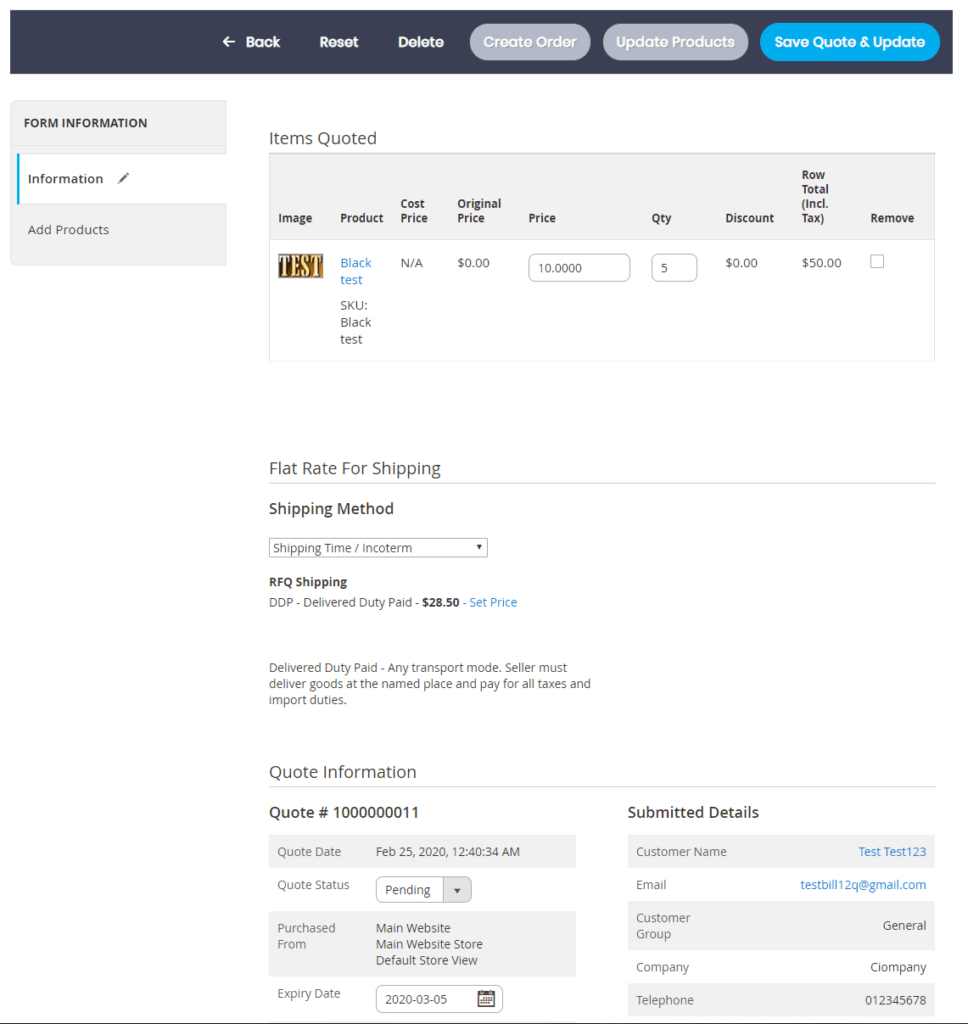Focus the Price field showing 10.0000
Screen dimensions: 968x1024
[x=579, y=268]
